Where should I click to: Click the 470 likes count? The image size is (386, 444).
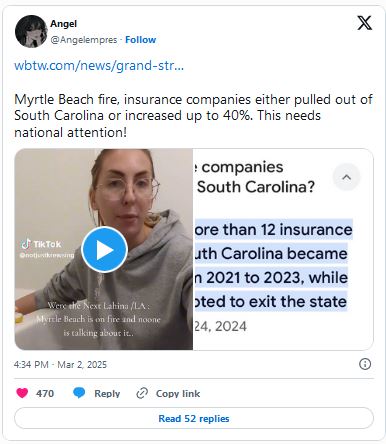click(x=45, y=393)
